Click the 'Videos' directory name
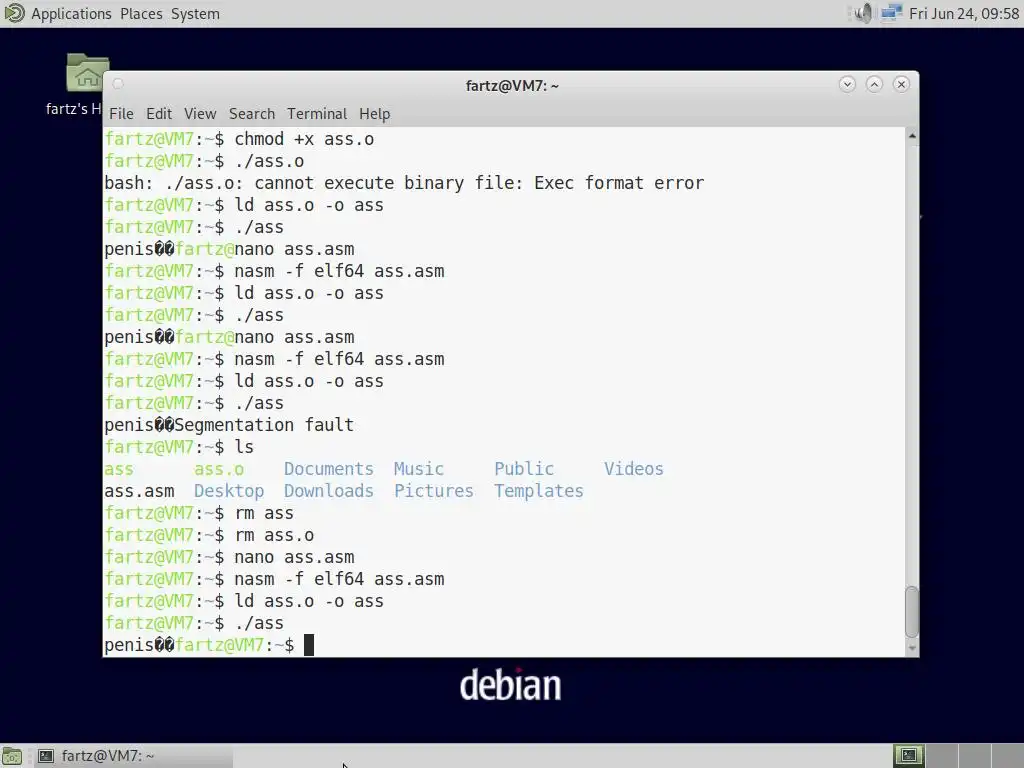The width and height of the screenshot is (1024, 768). (633, 469)
